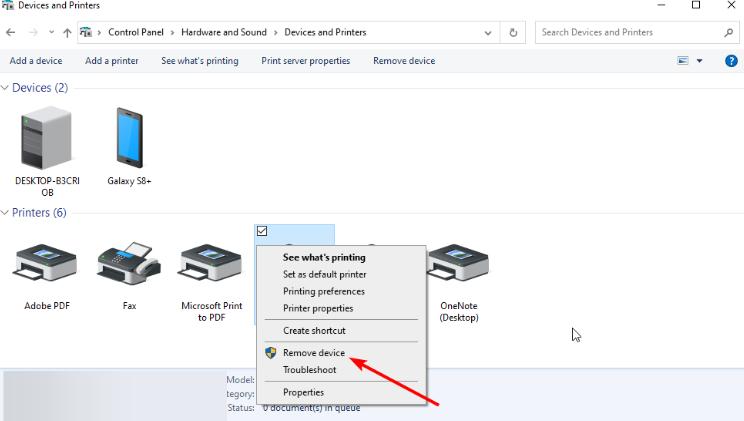The image size is (744, 421).
Task: Select the Galaxy S8+ phone device
Action: [x=130, y=146]
